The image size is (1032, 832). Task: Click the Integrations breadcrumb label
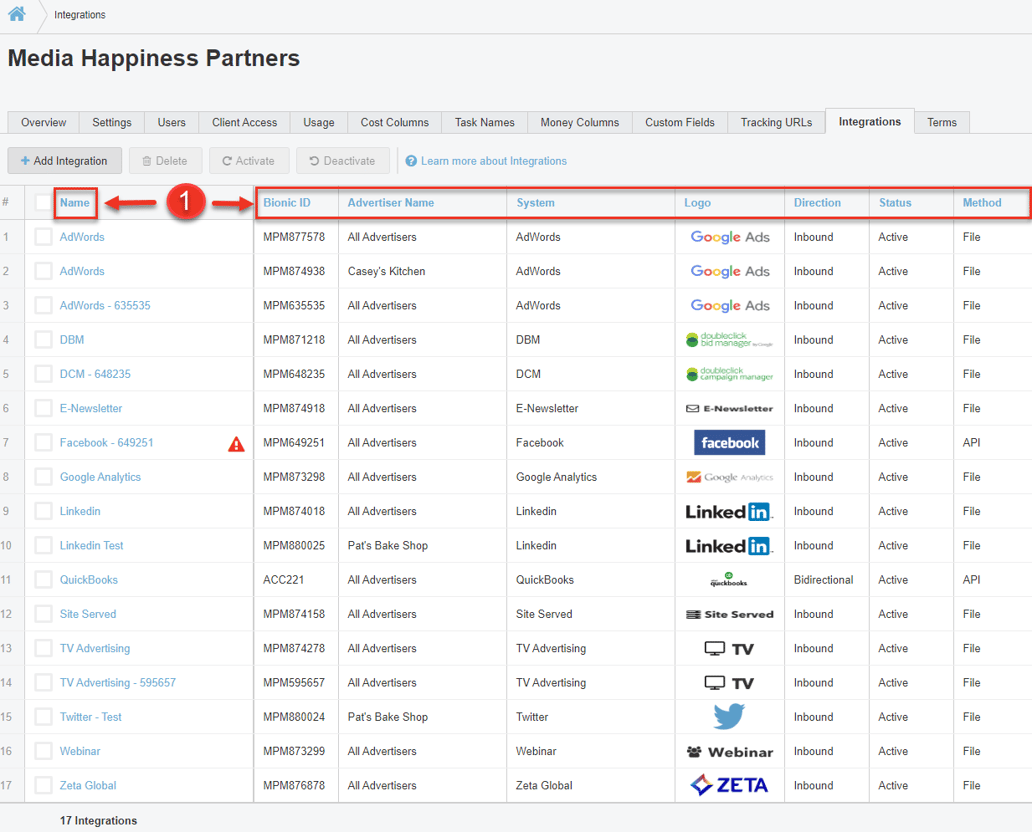click(x=79, y=14)
